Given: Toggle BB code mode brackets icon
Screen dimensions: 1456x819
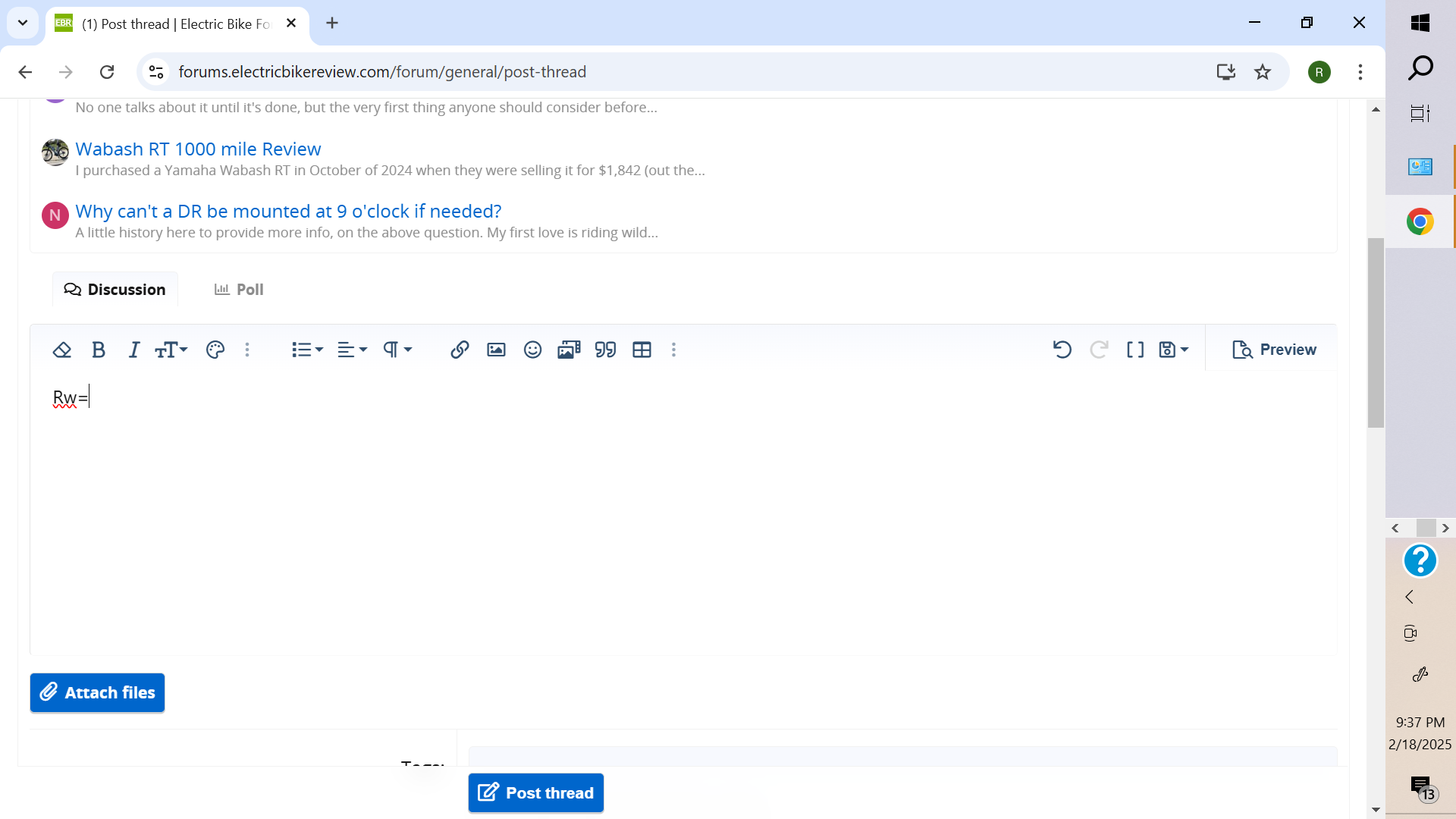Looking at the screenshot, I should tap(1134, 350).
